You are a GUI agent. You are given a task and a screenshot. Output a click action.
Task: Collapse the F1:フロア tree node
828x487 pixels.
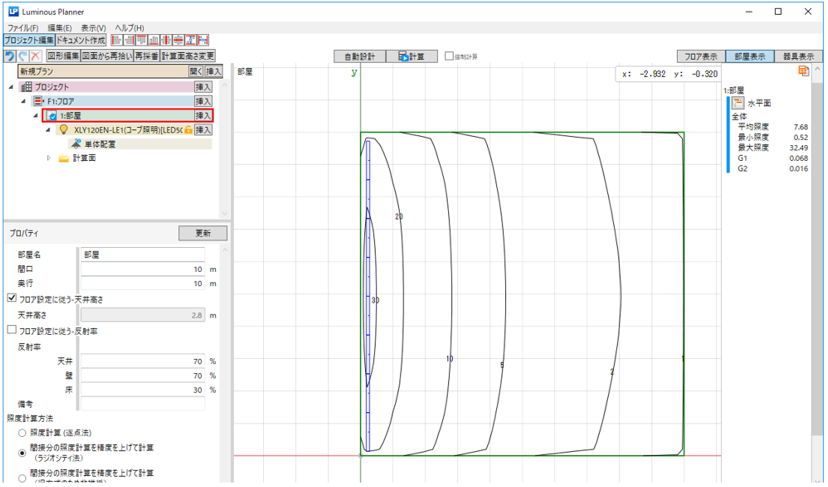coord(23,101)
